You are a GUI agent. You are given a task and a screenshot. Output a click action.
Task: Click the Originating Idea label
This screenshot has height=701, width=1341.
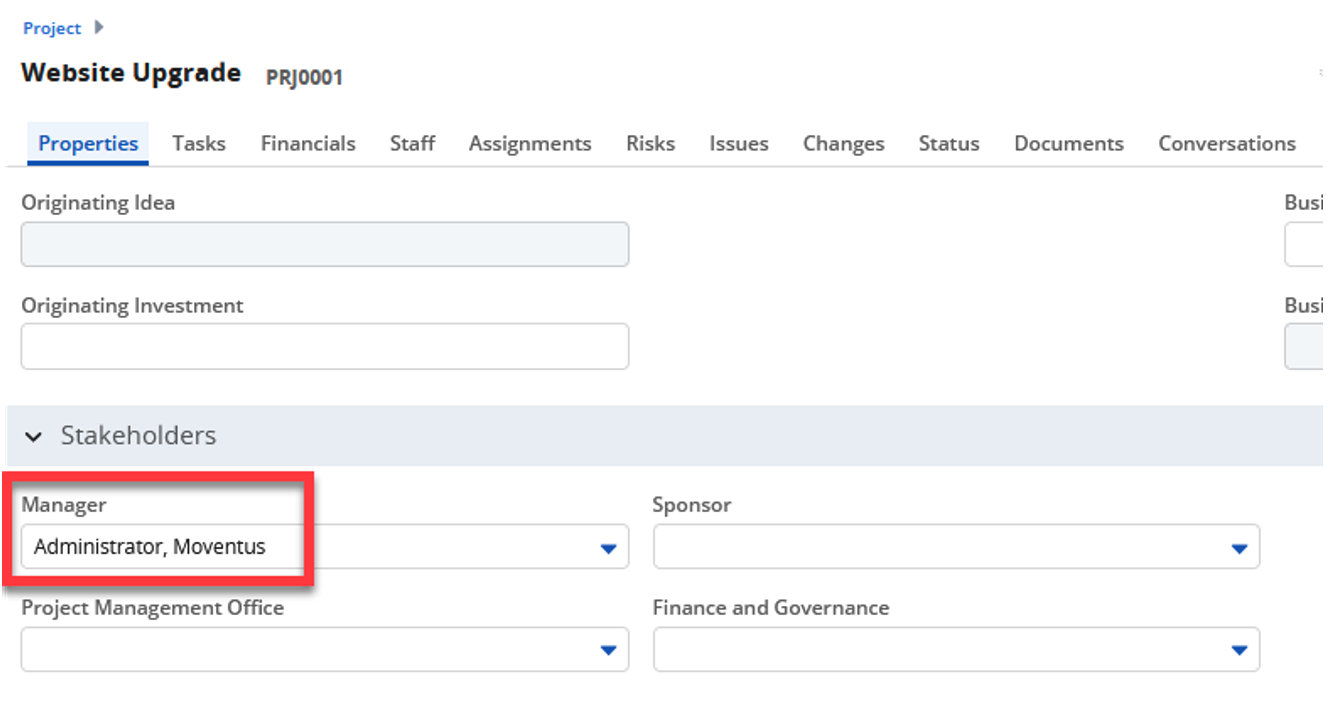tap(98, 203)
